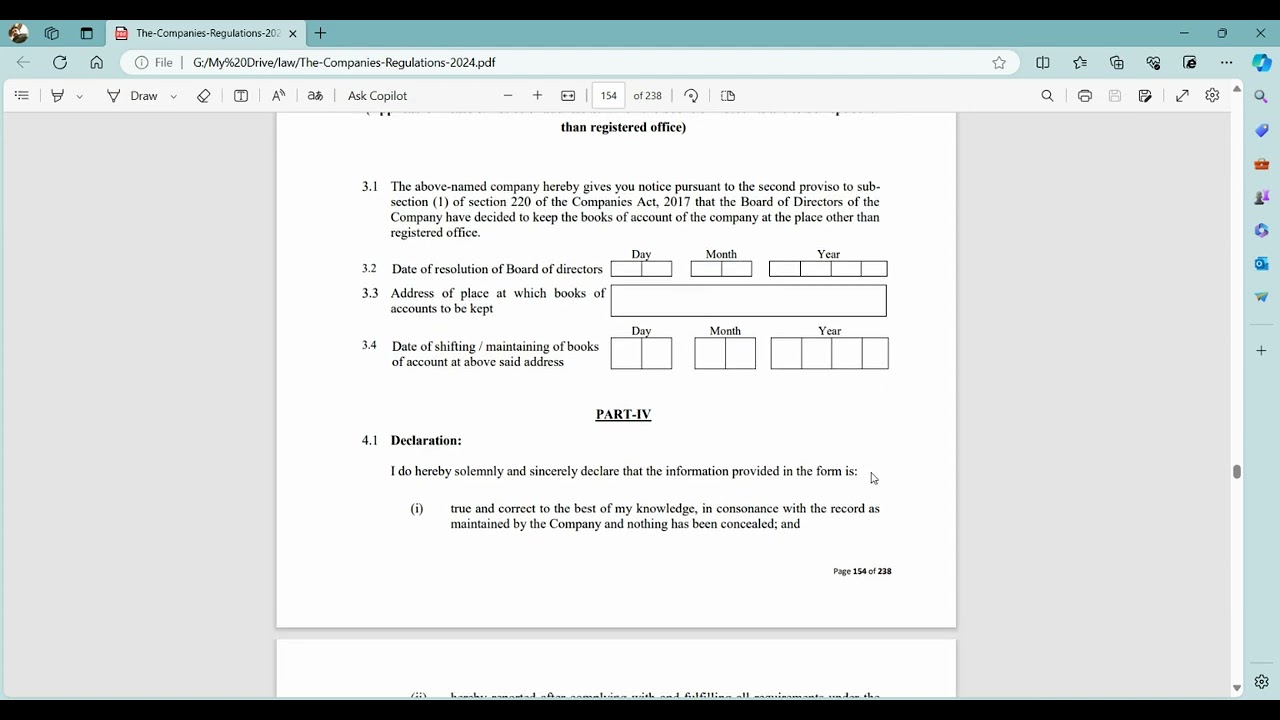
Task: Show the PDF table of contents
Action: click(x=21, y=96)
